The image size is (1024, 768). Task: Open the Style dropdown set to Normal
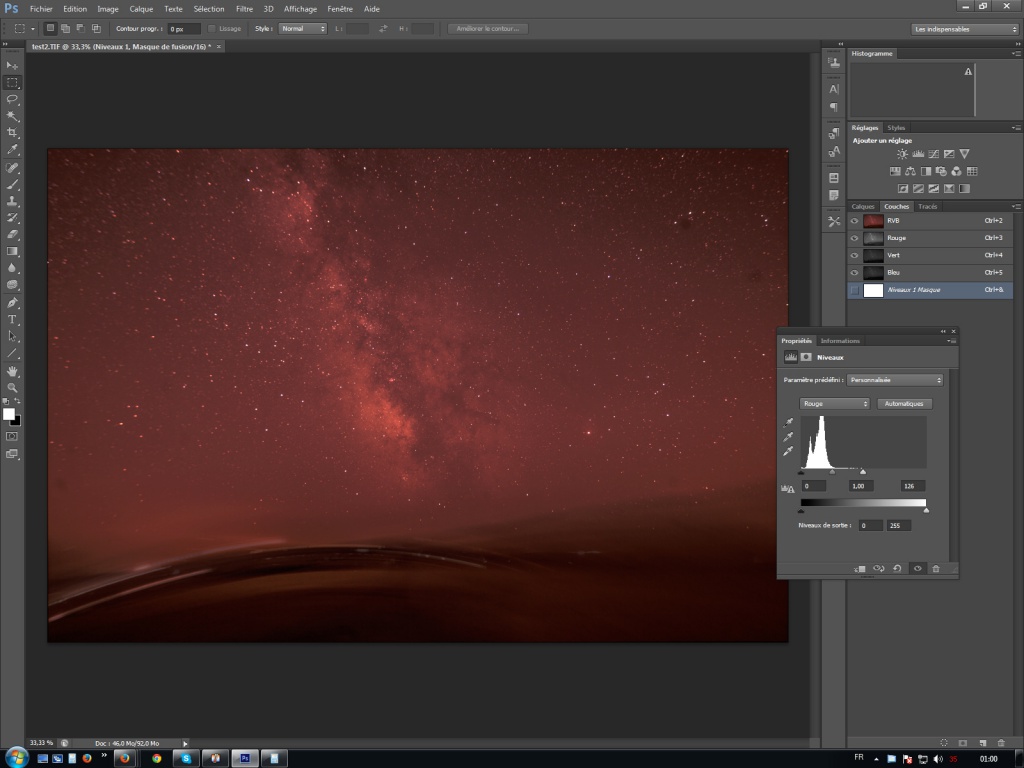[303, 29]
